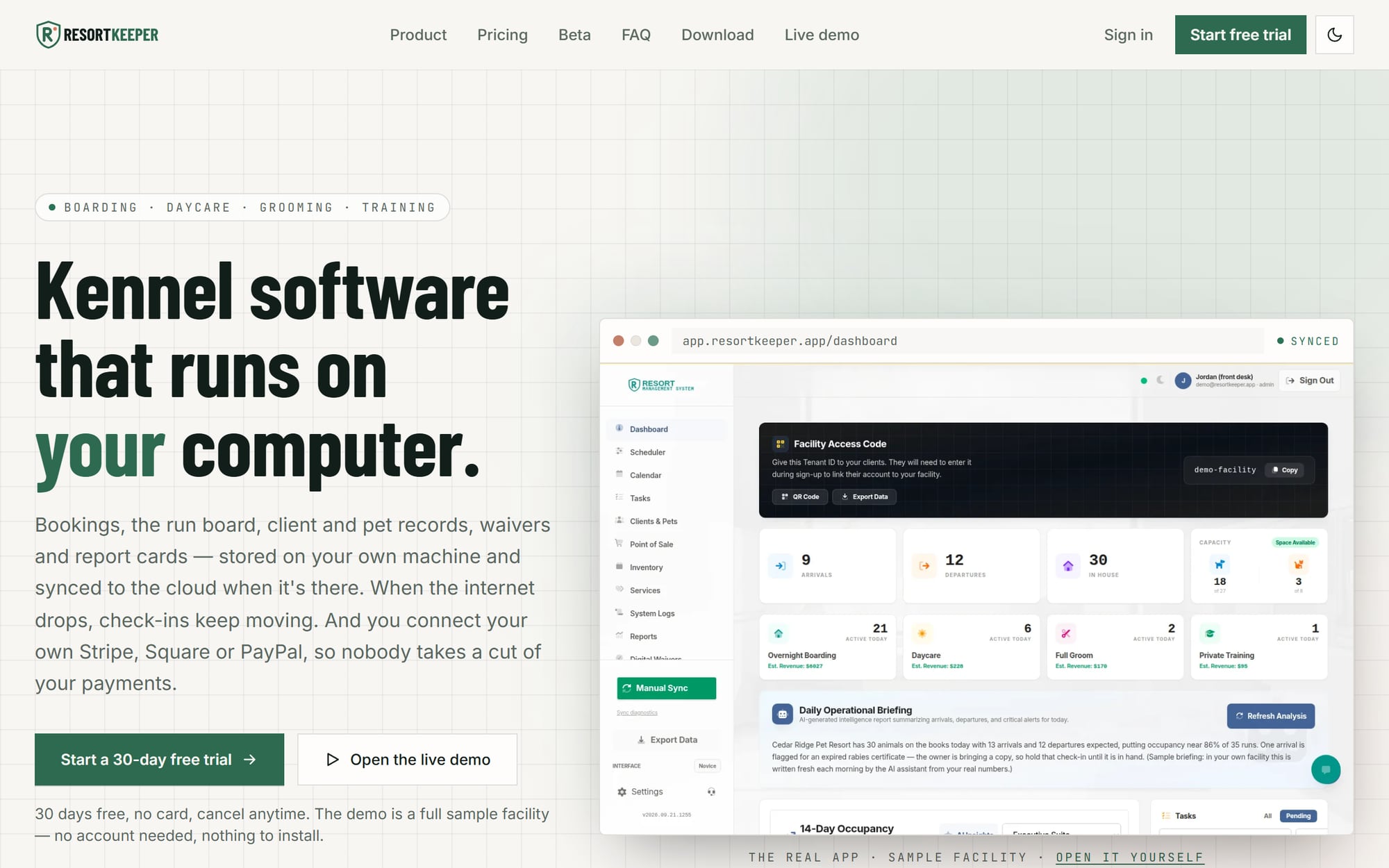Click the ResortKeeper logo
This screenshot has width=1389, height=868.
coord(97,35)
